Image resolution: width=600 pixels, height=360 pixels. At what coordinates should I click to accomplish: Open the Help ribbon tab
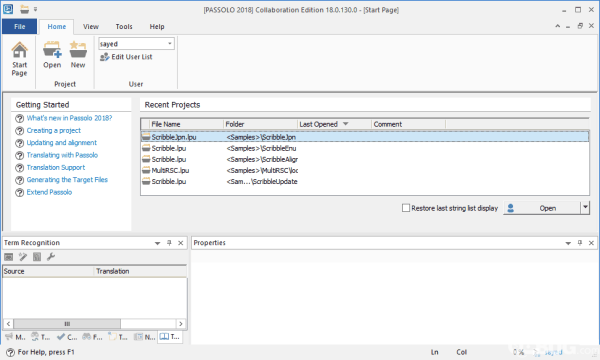tap(157, 26)
